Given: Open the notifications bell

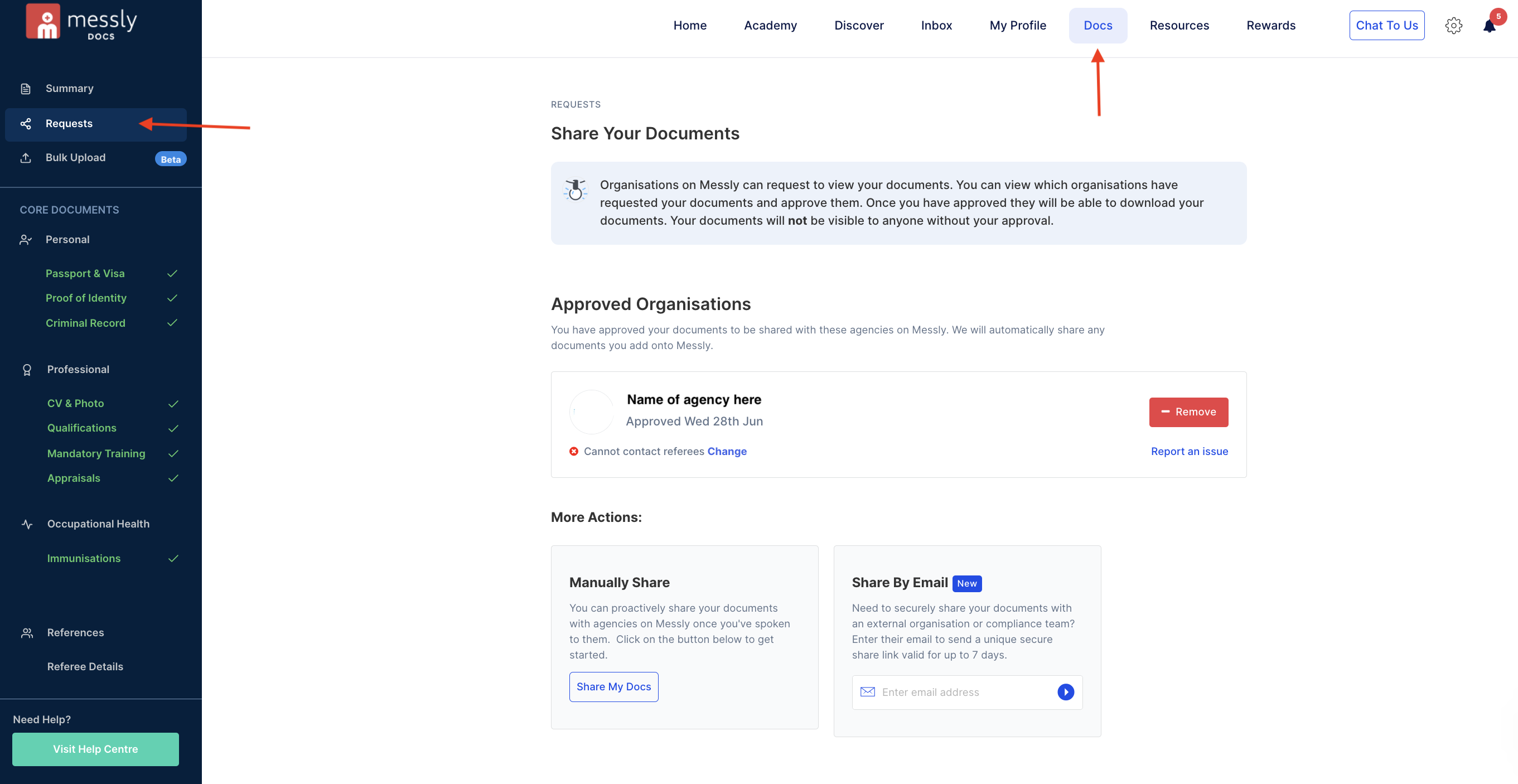Looking at the screenshot, I should 1490,25.
